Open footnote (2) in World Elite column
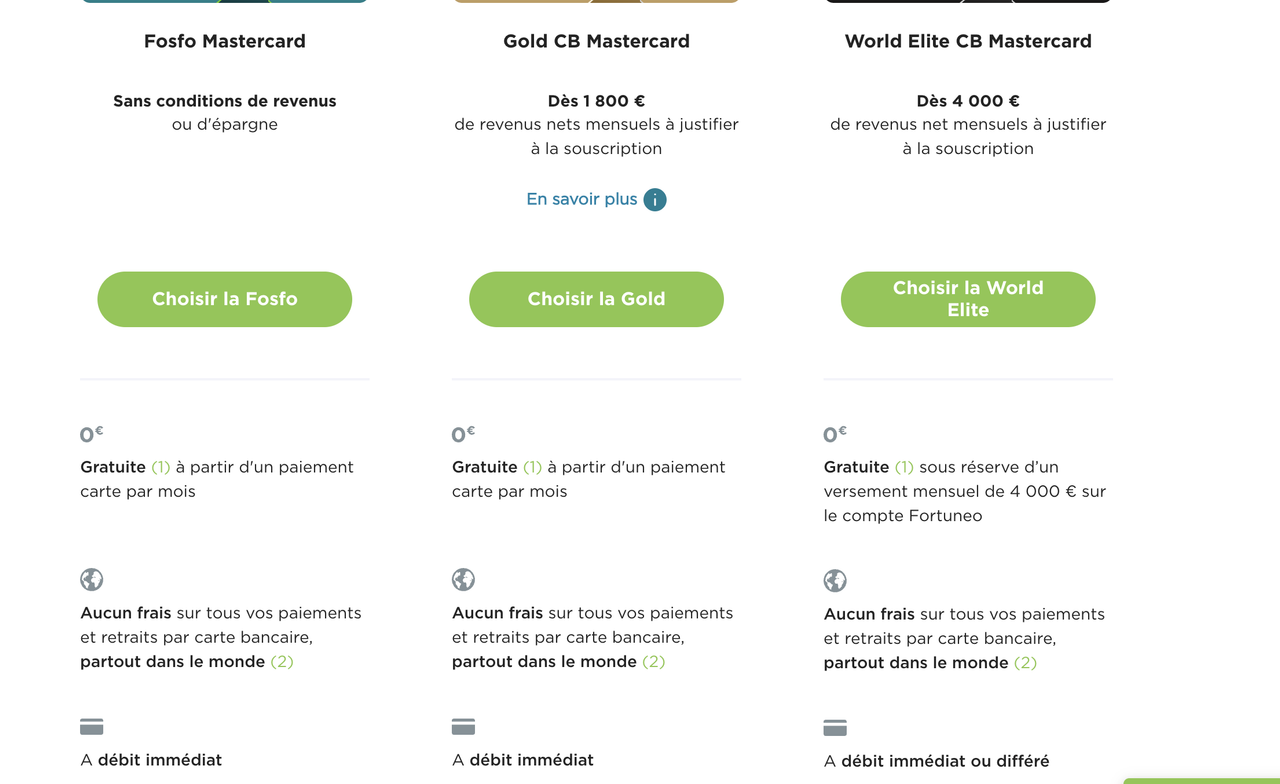This screenshot has height=784, width=1280. (1026, 663)
